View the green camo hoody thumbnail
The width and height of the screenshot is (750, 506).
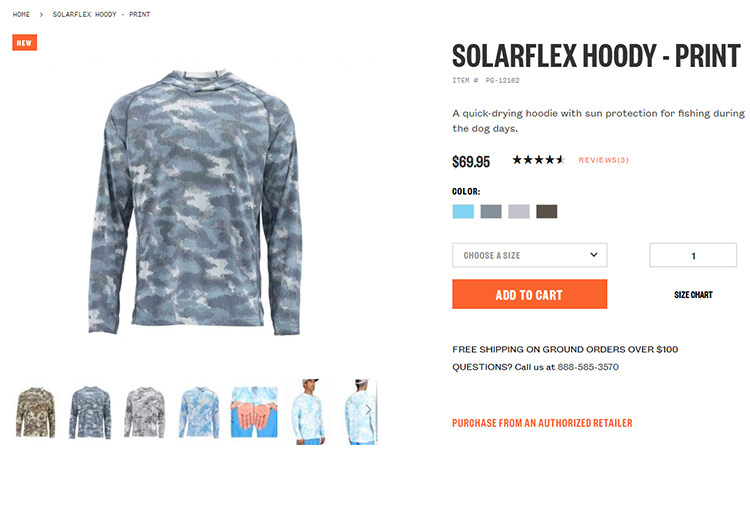(36, 412)
